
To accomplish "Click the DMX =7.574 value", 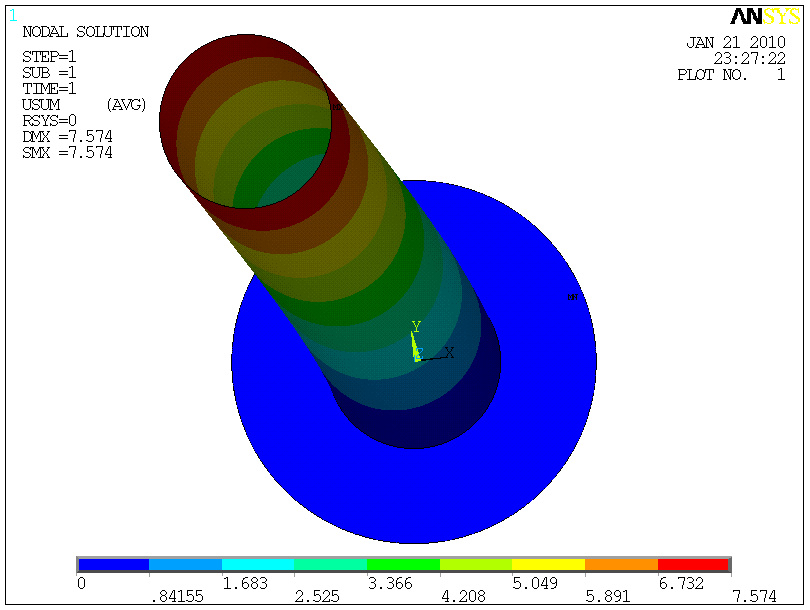I will point(67,136).
